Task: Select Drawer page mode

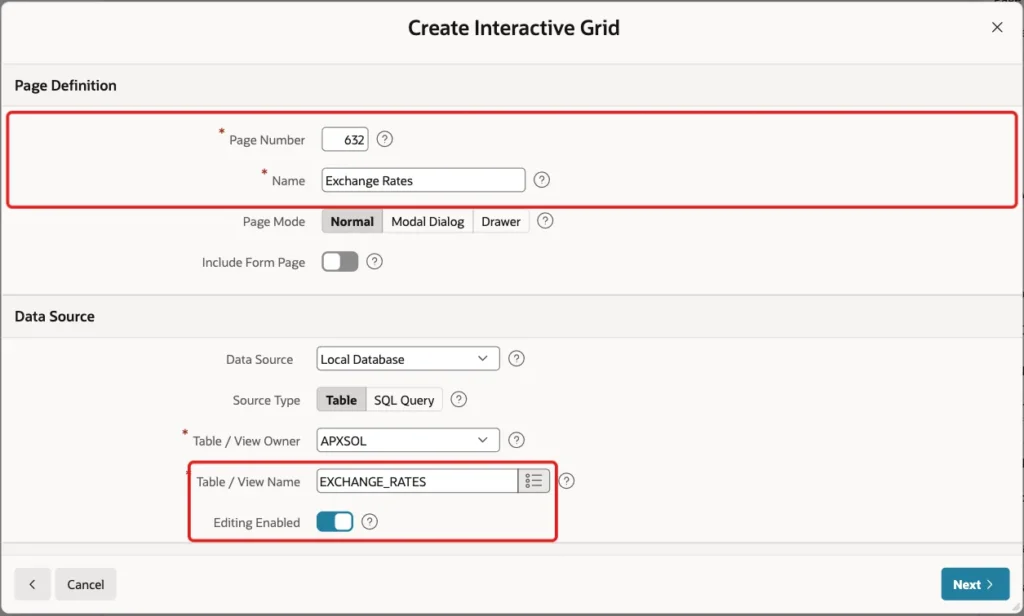Action: click(x=501, y=221)
